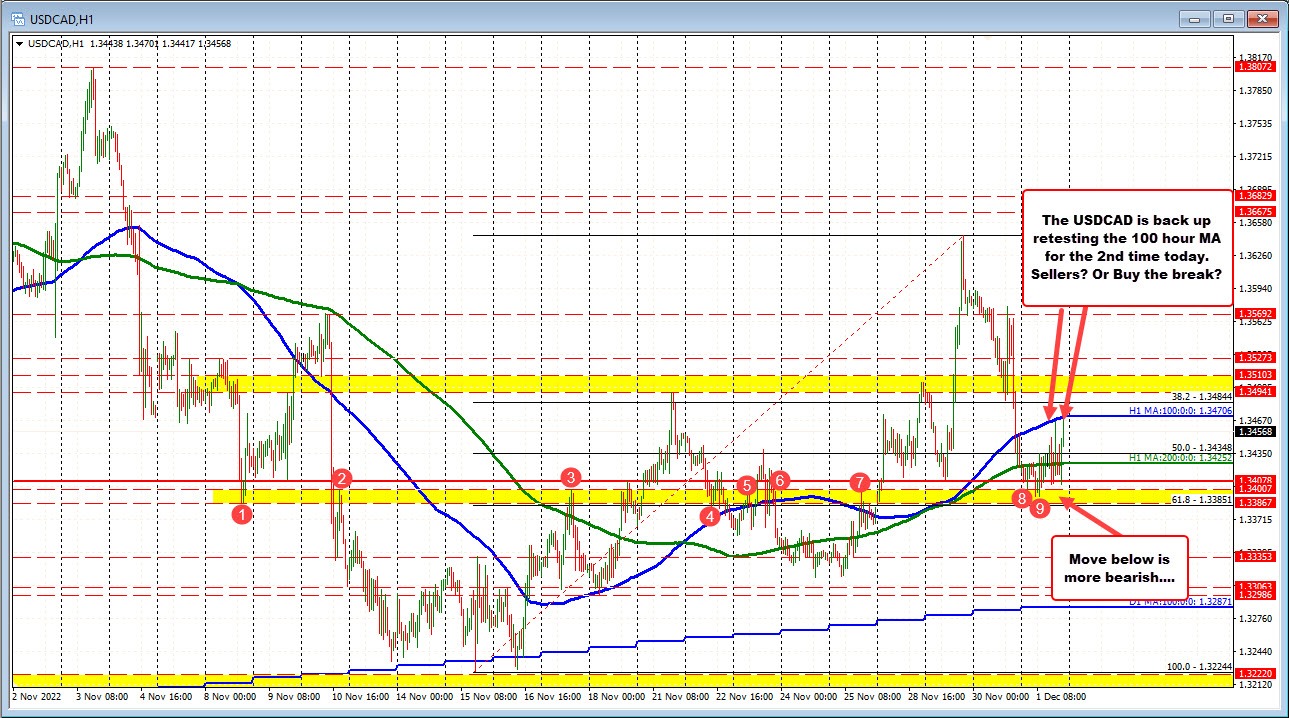Collapse the quote line using the triangle arrow
1289x718 pixels.
[20, 44]
